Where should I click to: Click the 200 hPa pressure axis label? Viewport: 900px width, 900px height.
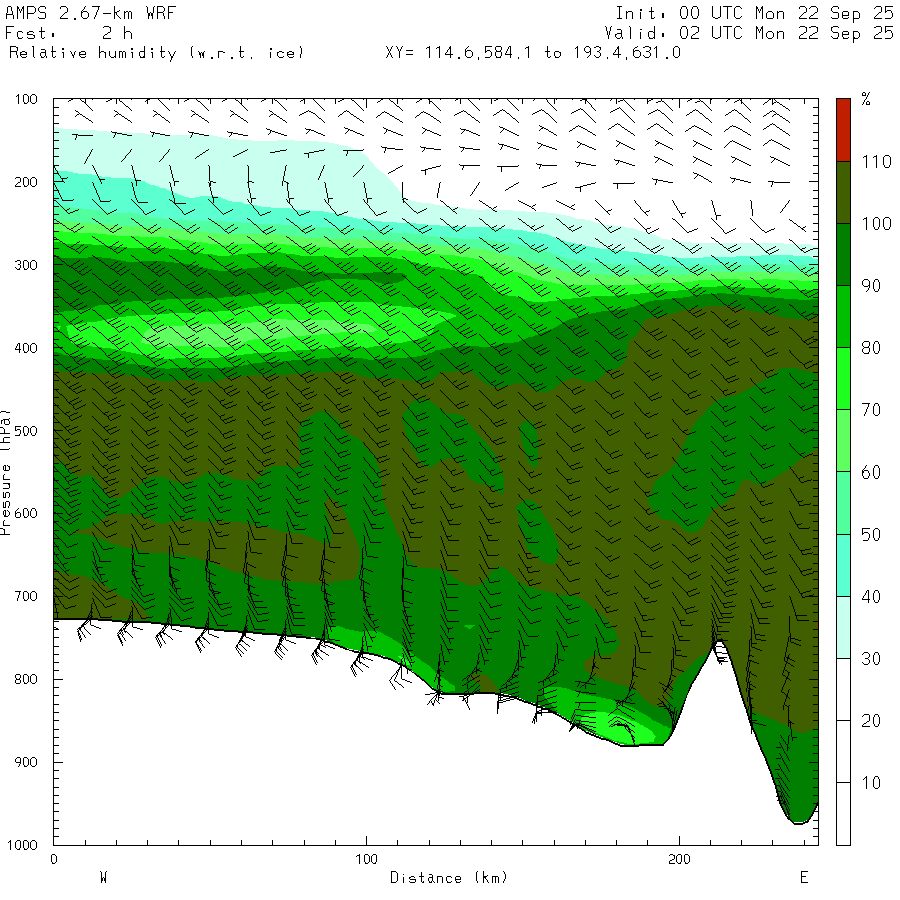pos(26,182)
